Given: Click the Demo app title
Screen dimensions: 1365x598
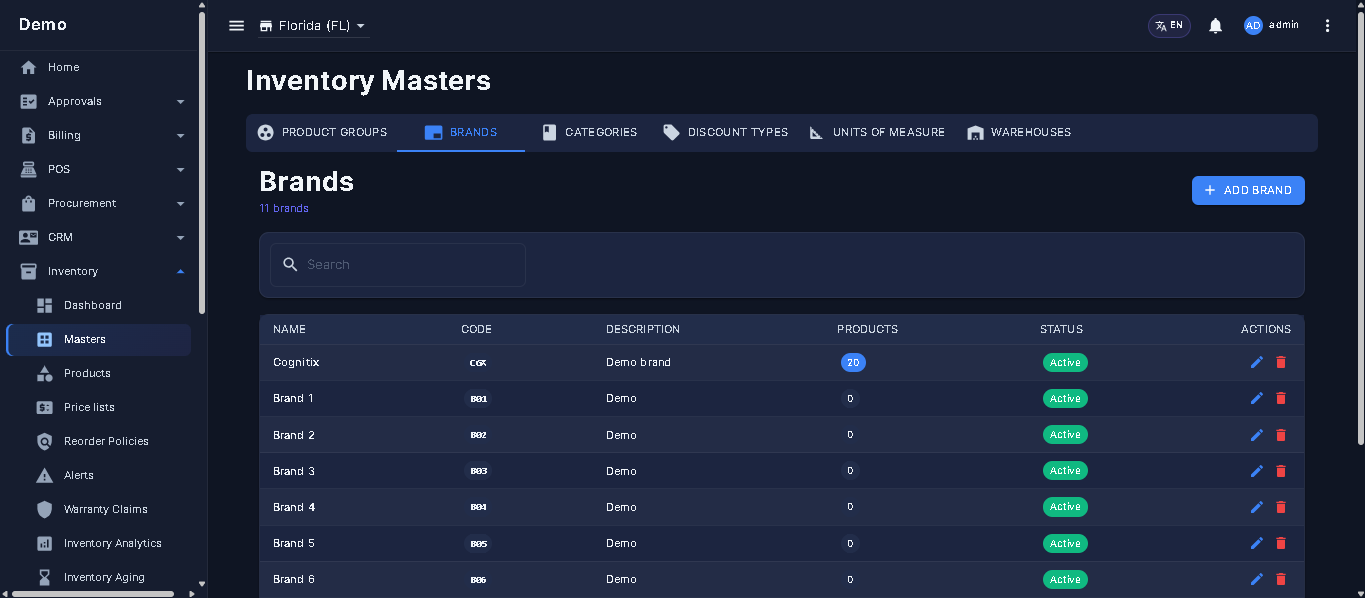Looking at the screenshot, I should 43,24.
